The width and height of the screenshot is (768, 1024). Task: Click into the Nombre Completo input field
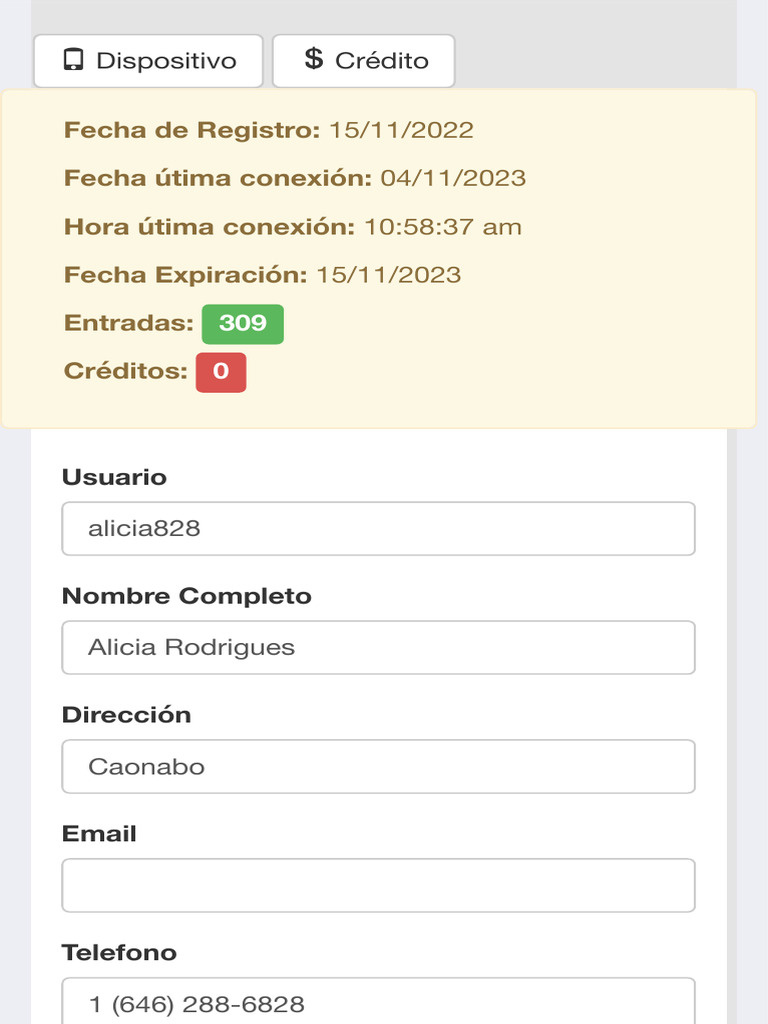[x=378, y=648]
